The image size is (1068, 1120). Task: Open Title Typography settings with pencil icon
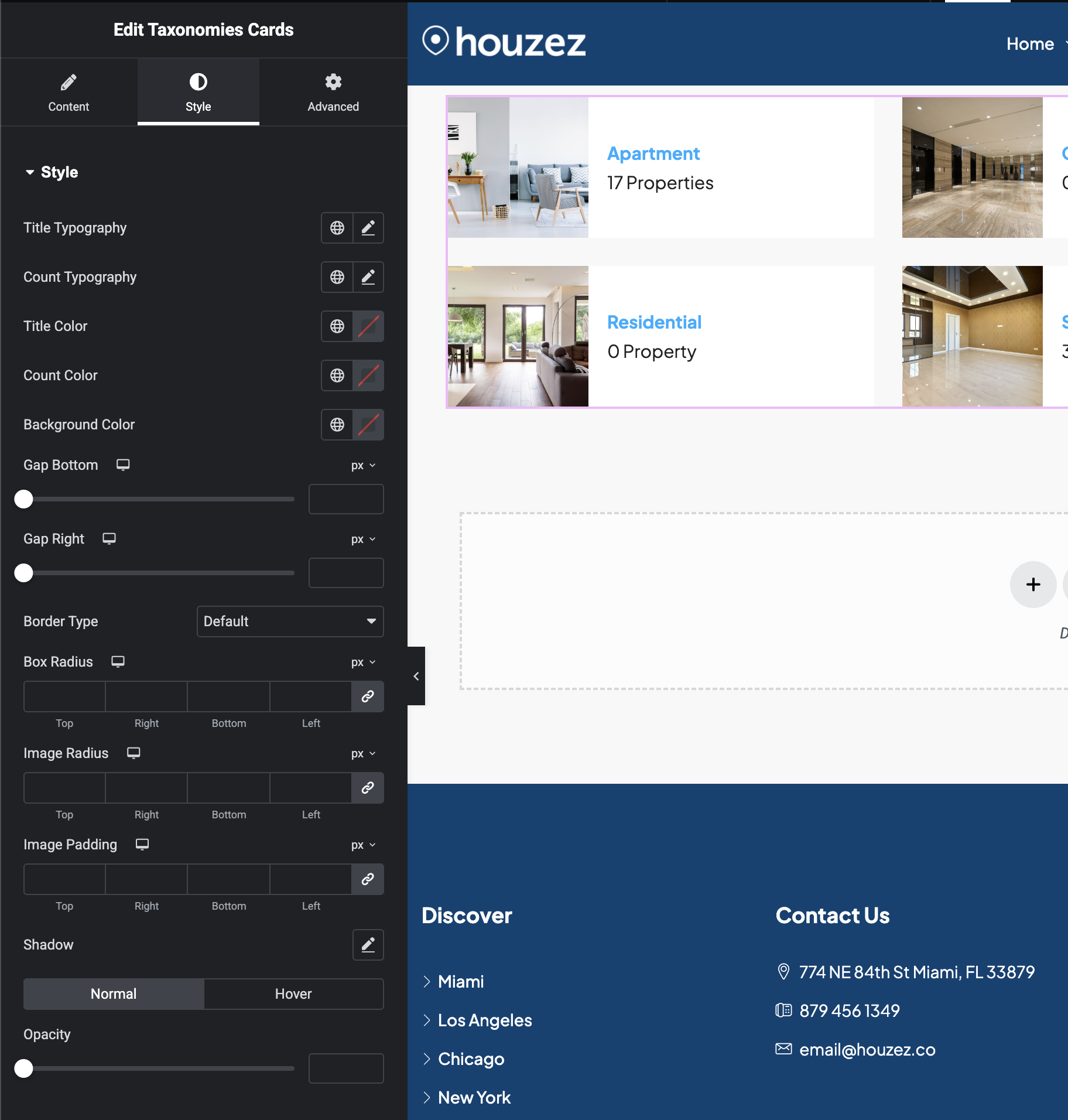pos(368,228)
